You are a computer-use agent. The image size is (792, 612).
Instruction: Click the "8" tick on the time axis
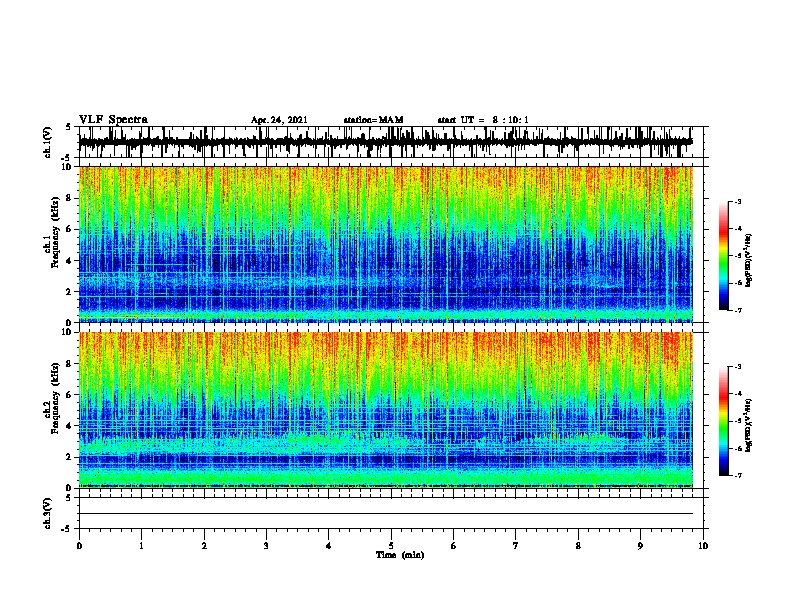click(578, 546)
